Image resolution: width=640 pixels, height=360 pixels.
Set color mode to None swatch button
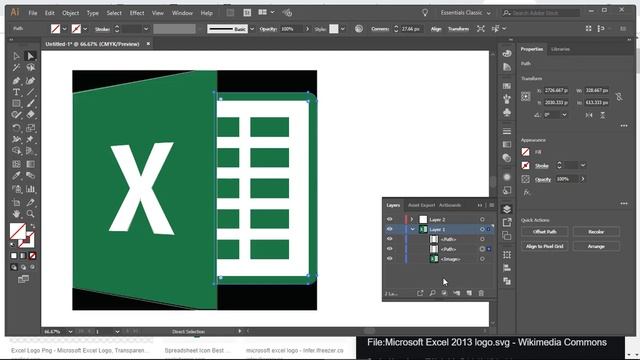click(x=32, y=256)
